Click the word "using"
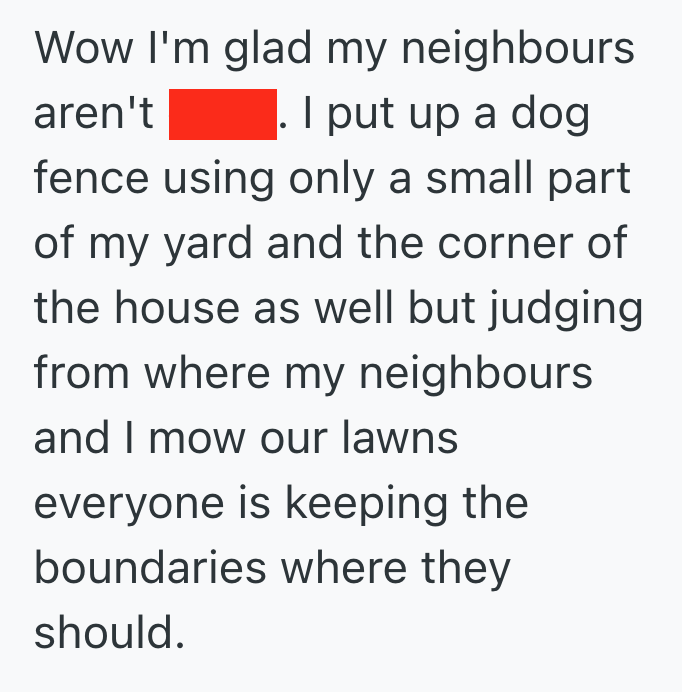This screenshot has height=692, width=682. pos(215,179)
